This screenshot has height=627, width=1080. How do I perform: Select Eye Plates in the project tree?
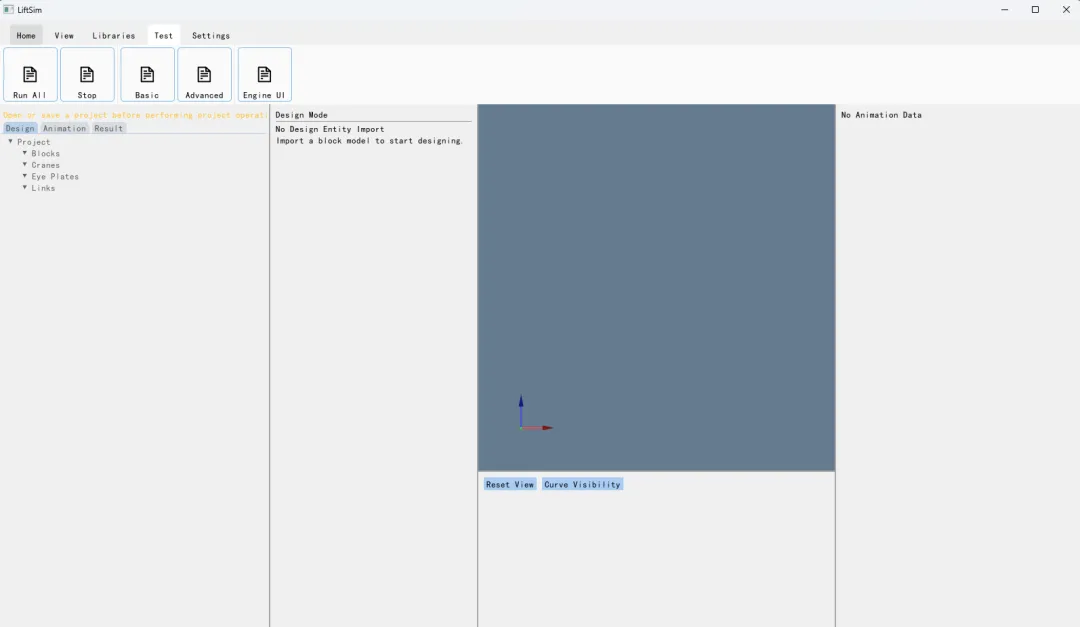tap(55, 176)
